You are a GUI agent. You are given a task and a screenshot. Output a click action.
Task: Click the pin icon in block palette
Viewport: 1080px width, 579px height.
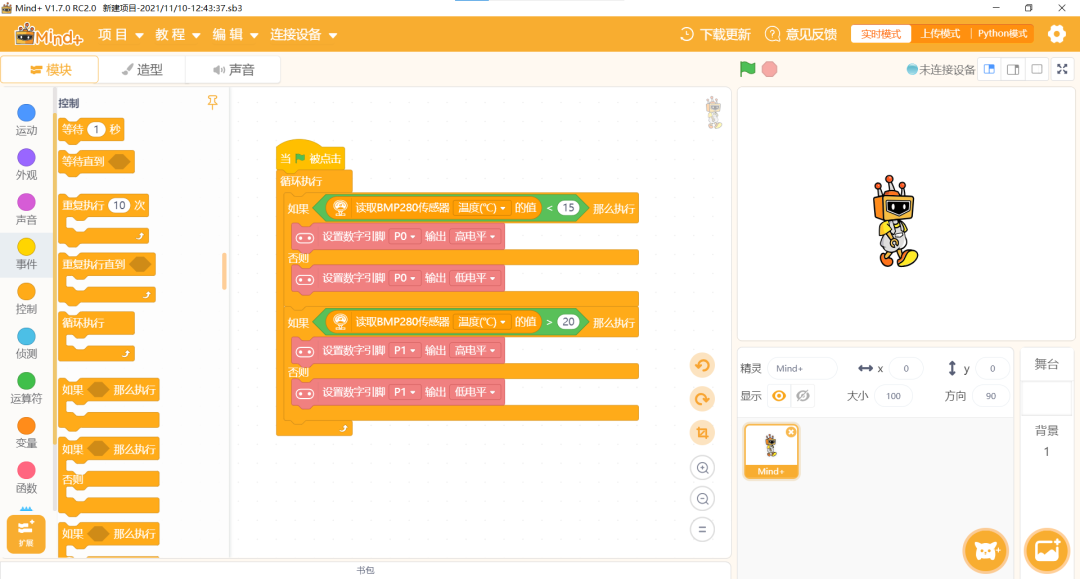[x=212, y=102]
